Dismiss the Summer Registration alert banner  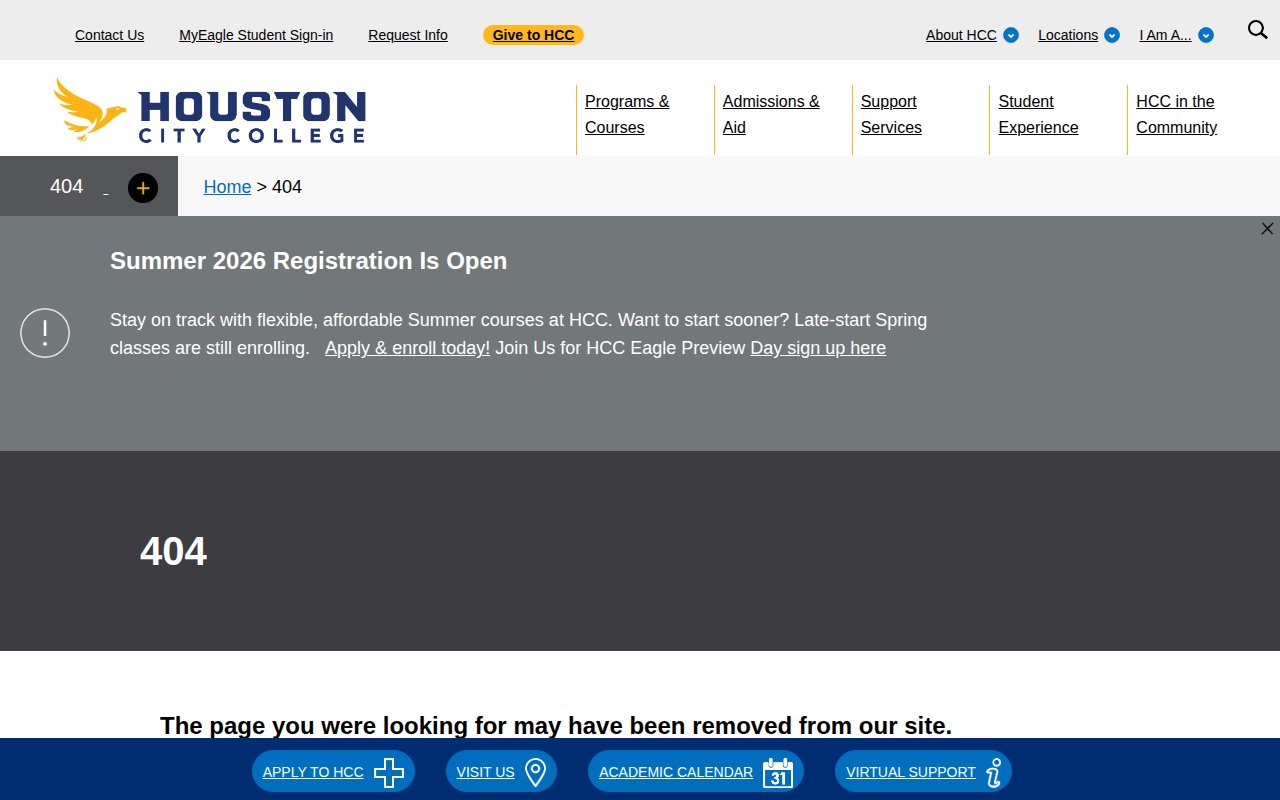coord(1267,229)
